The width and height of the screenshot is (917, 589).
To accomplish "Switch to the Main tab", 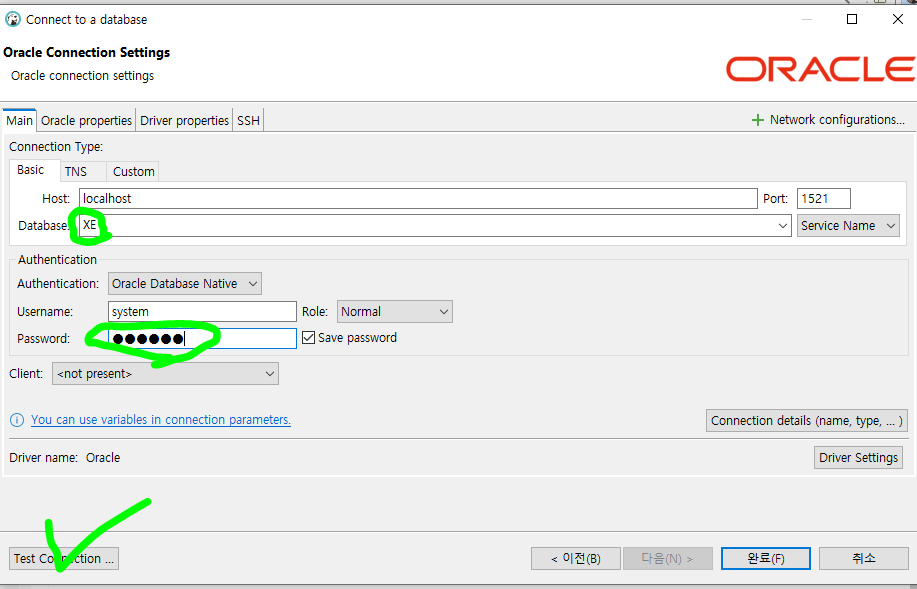I will (x=19, y=120).
